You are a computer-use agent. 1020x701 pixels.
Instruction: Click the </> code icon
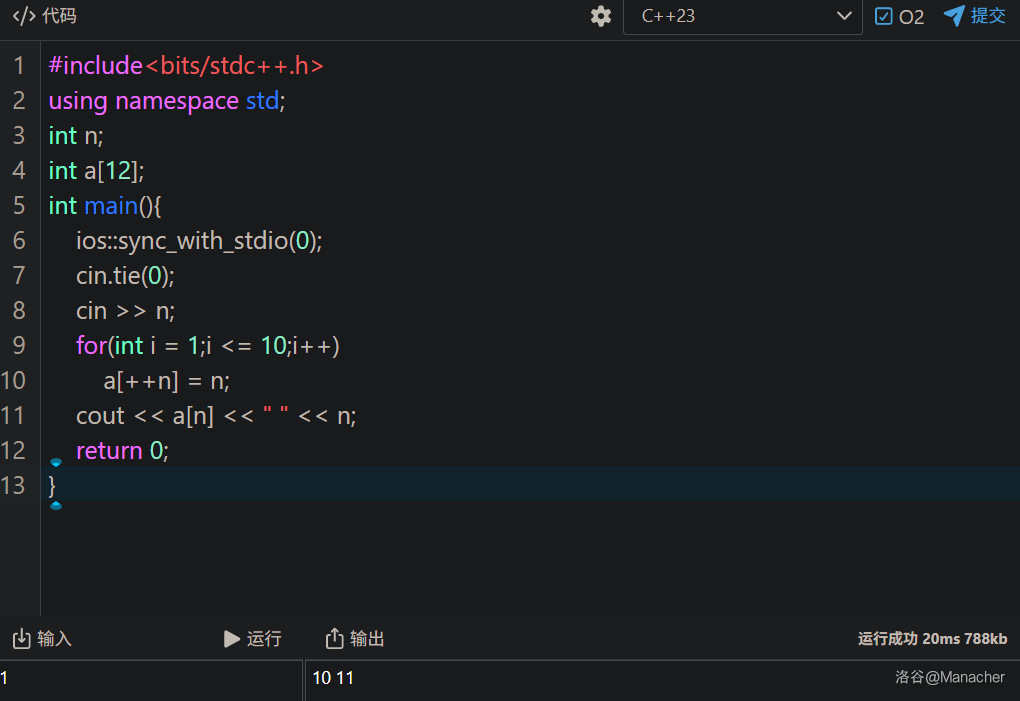coord(24,16)
